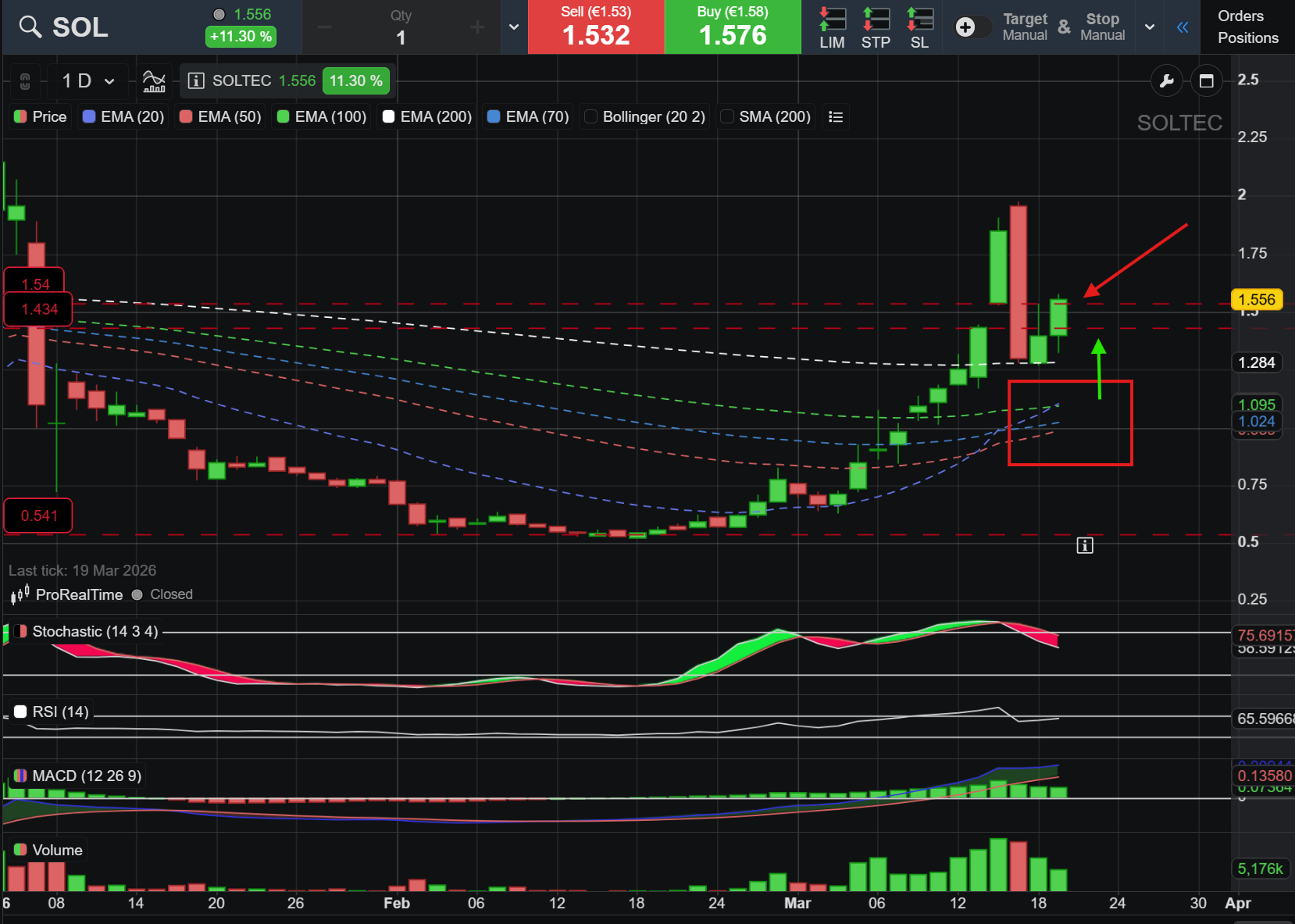Open Stochastic (14 3 4) settings
This screenshot has height=924, width=1295.
[95, 631]
